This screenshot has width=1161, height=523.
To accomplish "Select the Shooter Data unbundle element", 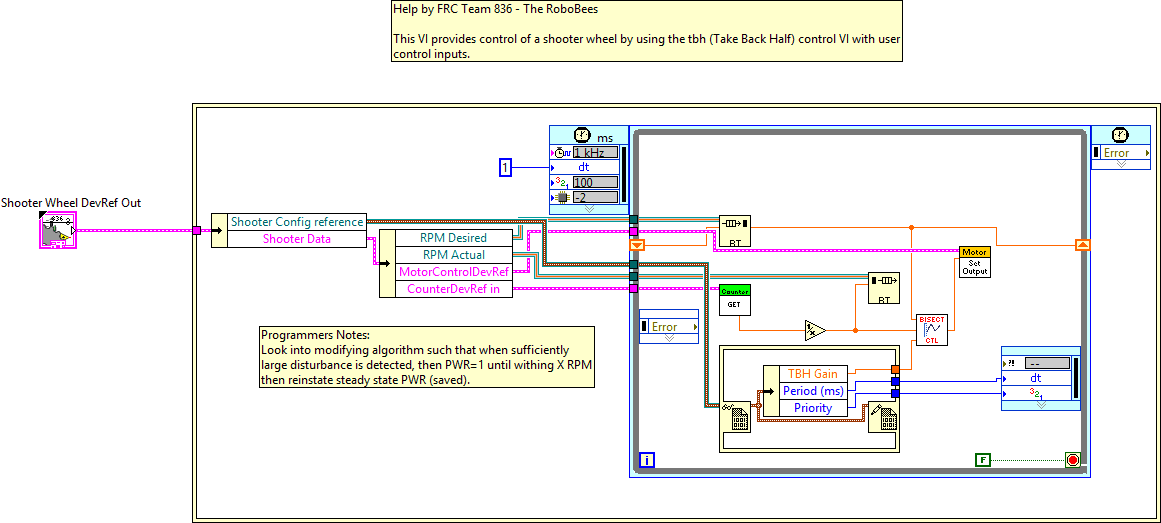I will click(297, 239).
